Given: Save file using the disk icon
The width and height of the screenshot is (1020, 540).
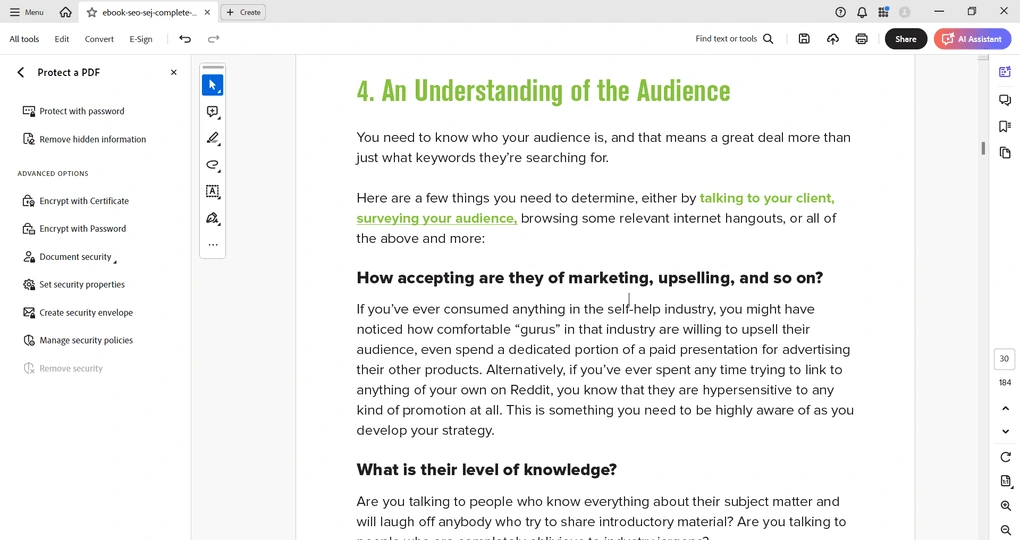Looking at the screenshot, I should [x=804, y=39].
